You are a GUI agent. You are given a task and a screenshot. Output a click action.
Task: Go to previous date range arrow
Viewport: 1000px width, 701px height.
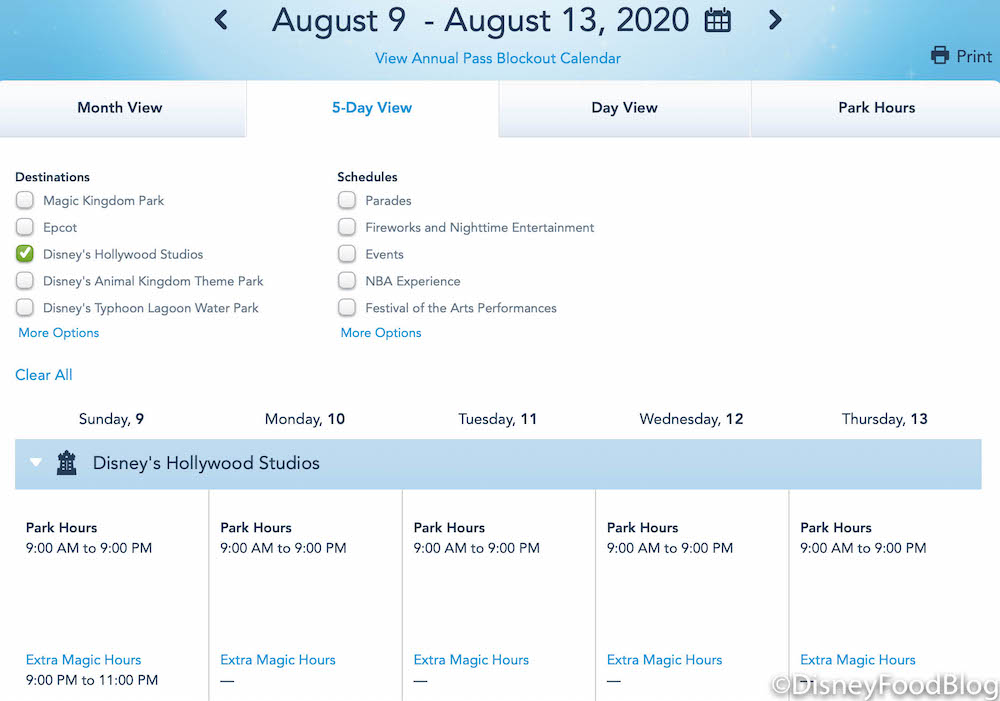[x=221, y=20]
